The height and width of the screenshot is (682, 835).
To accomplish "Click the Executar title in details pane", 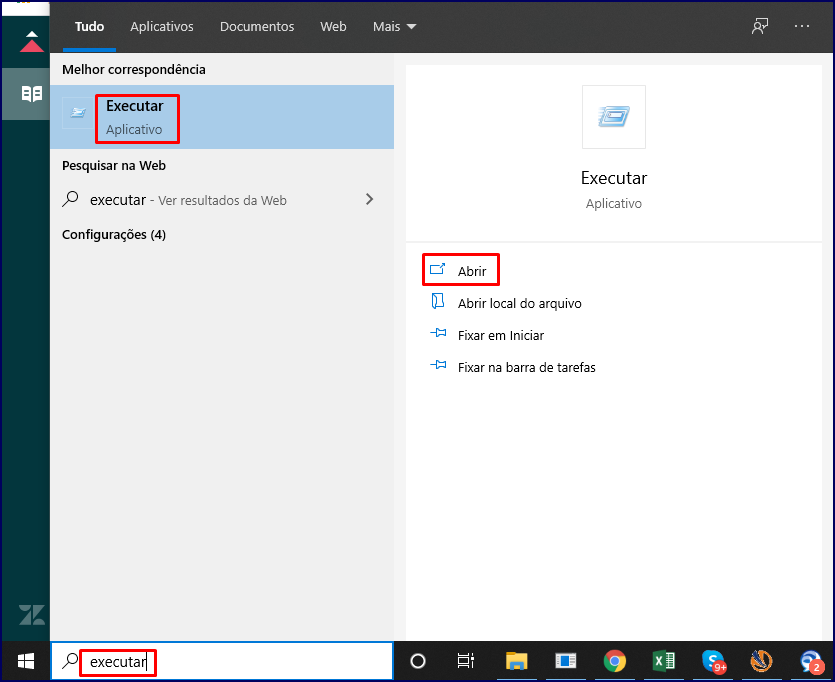I will click(613, 178).
